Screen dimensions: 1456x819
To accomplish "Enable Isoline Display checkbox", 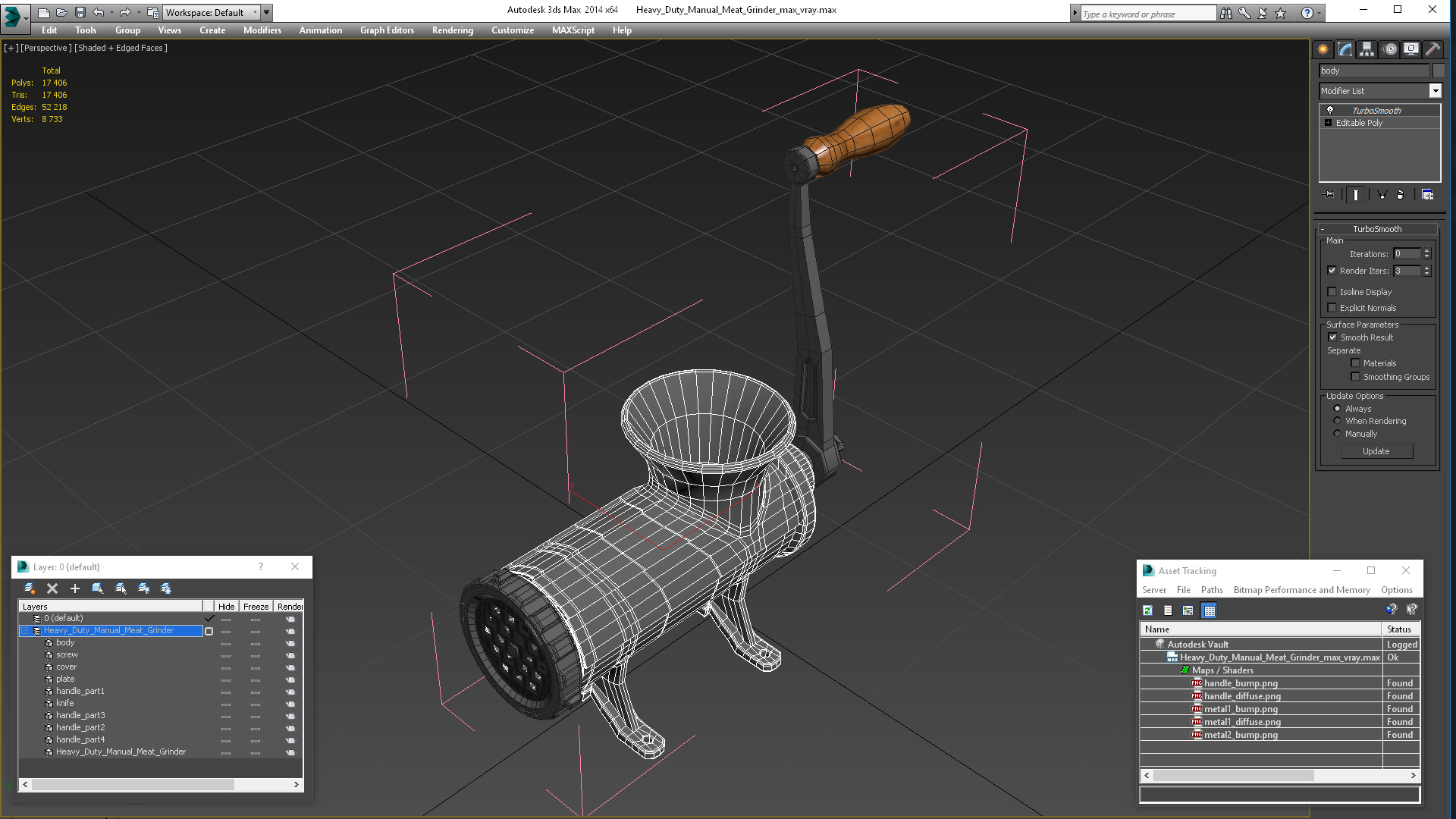I will pos(1332,292).
